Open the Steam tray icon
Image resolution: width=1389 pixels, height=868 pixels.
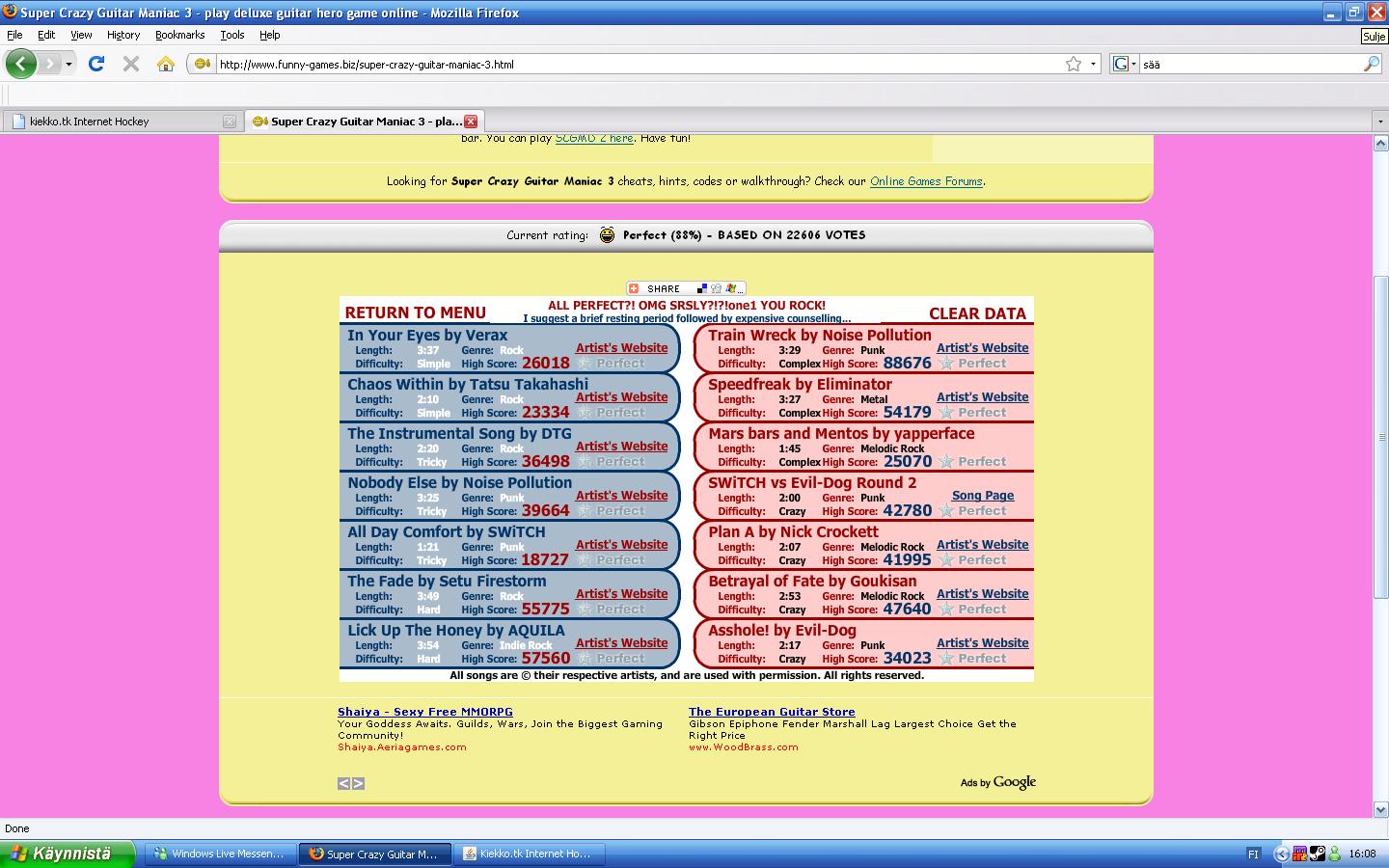pyautogui.click(x=1317, y=854)
